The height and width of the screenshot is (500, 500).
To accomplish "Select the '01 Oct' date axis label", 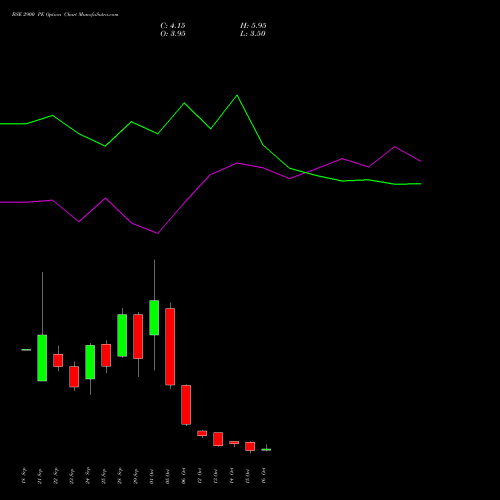I will (x=152, y=476).
